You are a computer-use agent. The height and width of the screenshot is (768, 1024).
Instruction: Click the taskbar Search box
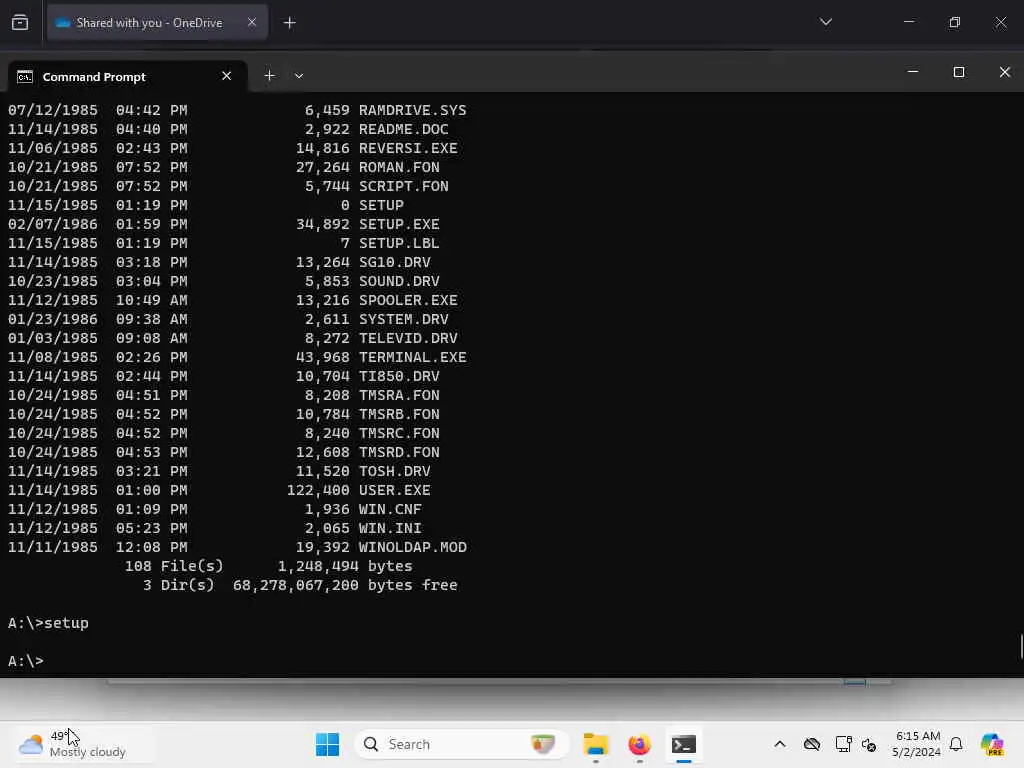[x=461, y=744]
